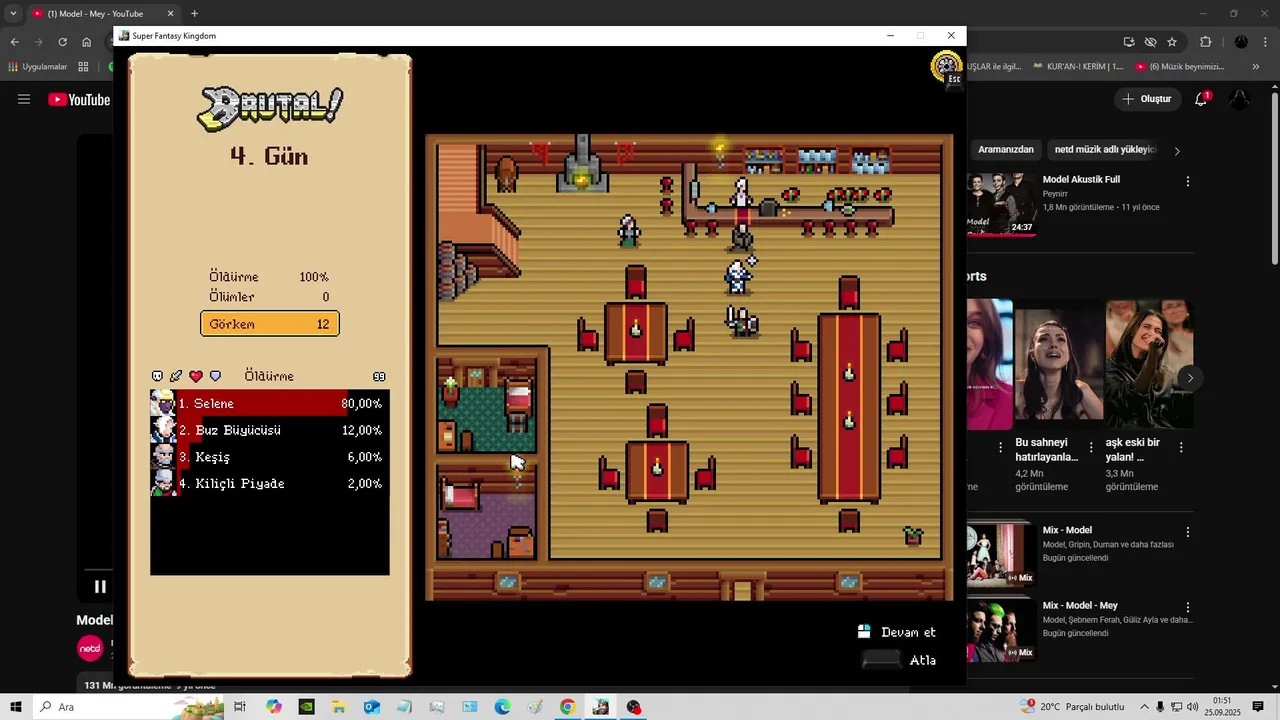Go to the YouTube home logo

tap(79, 99)
